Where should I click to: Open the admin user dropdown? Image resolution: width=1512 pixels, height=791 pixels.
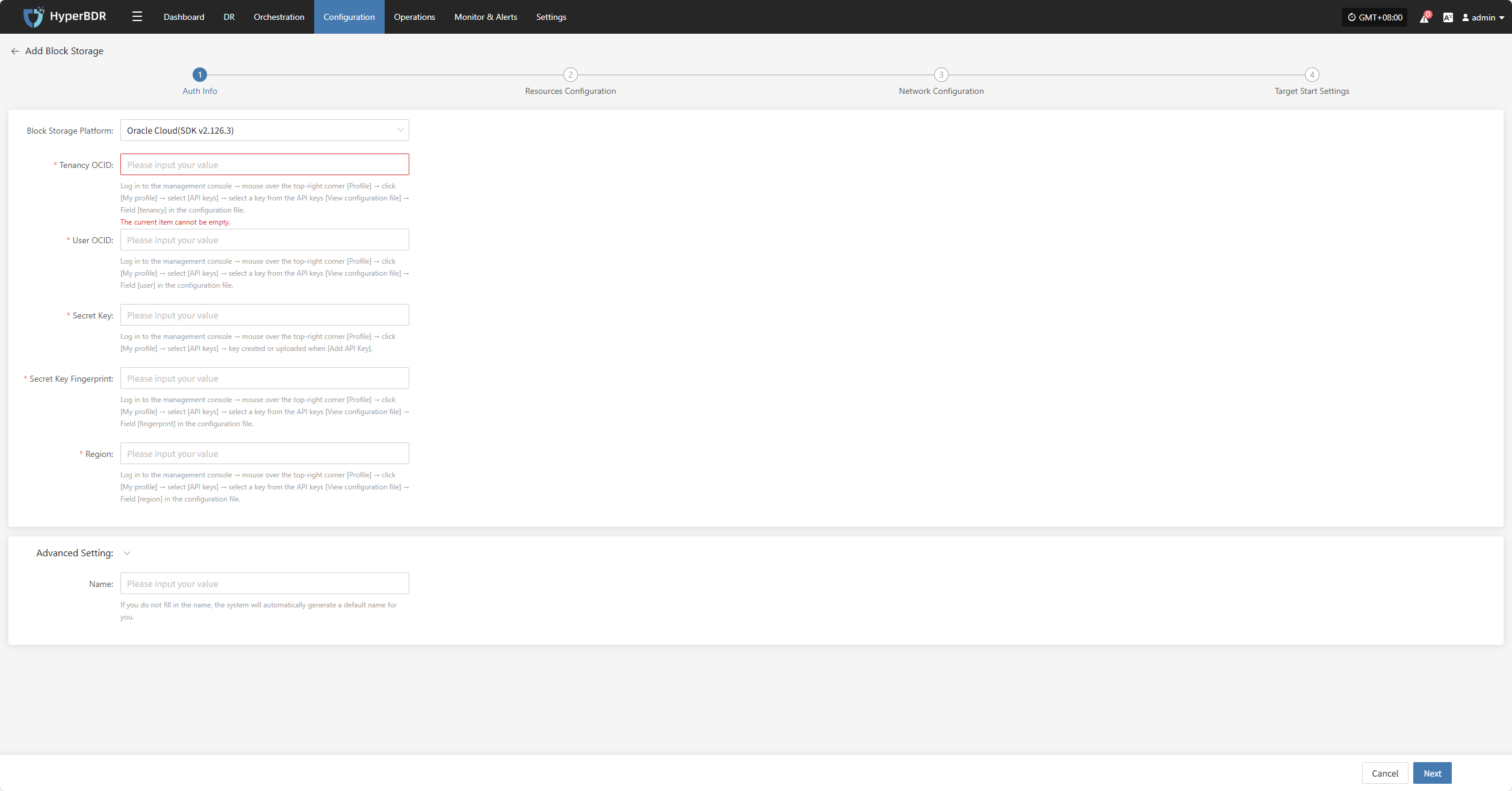click(x=1484, y=17)
